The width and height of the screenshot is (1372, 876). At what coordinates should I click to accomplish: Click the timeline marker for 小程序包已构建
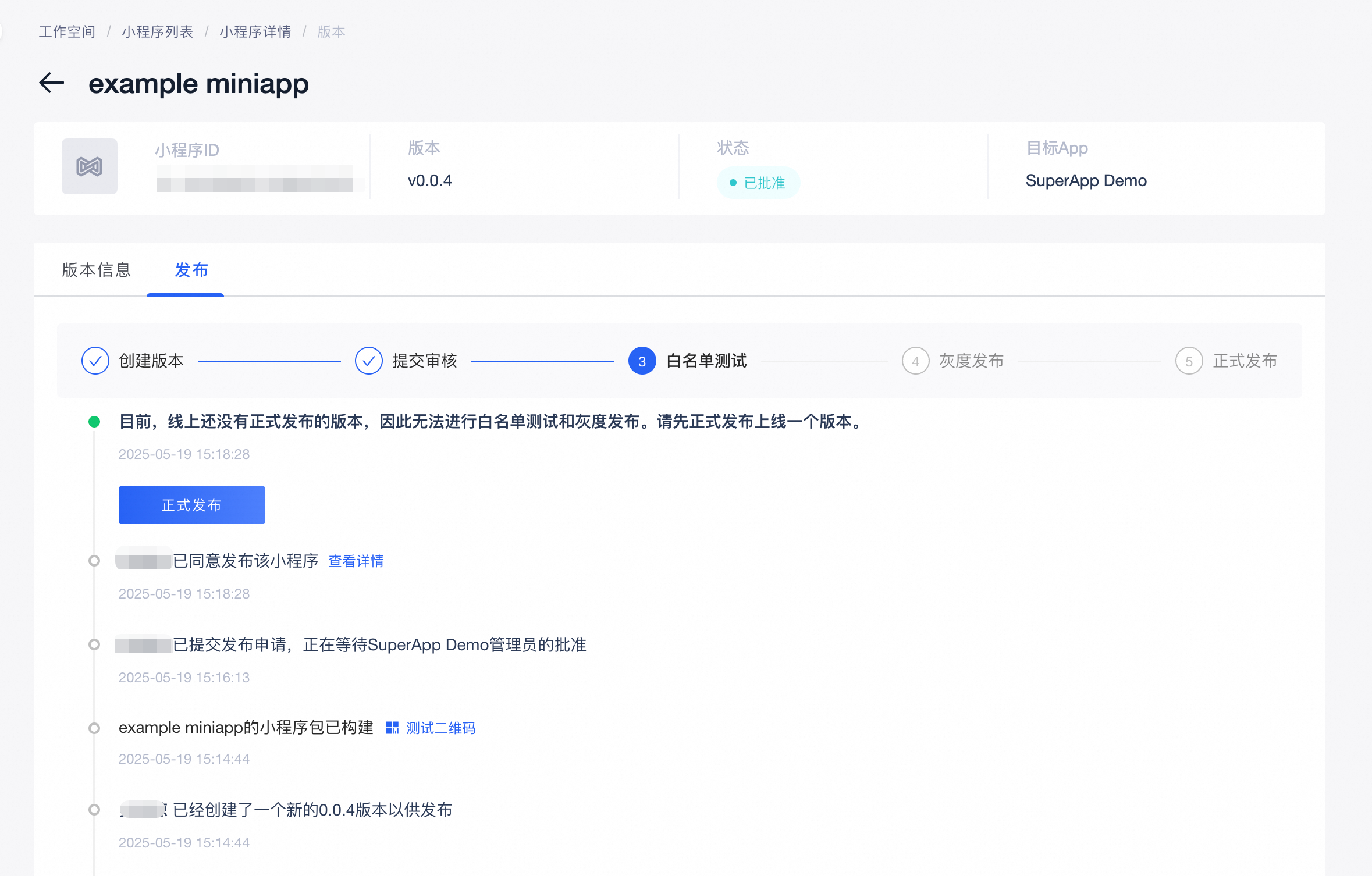tap(94, 728)
